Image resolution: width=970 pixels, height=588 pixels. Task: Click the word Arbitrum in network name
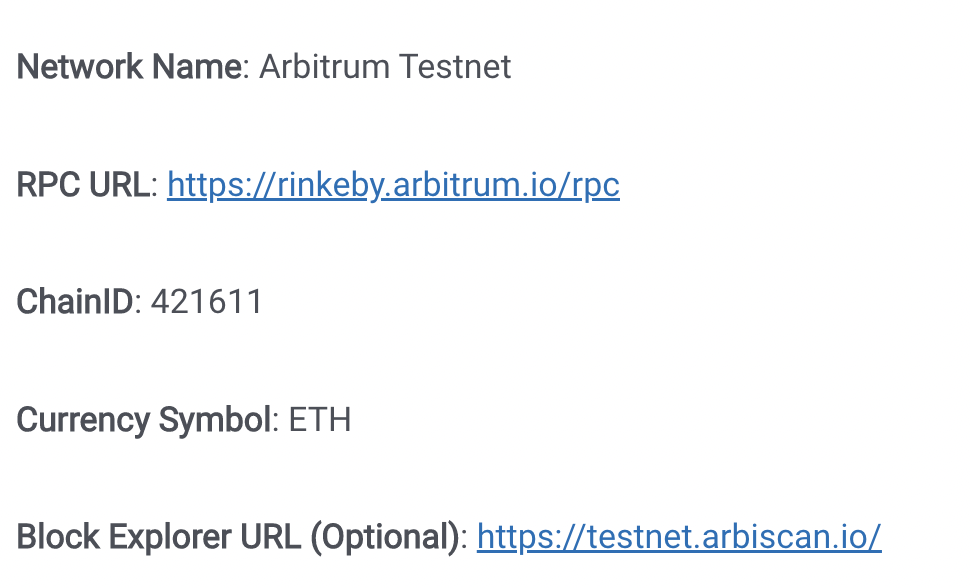tap(324, 67)
